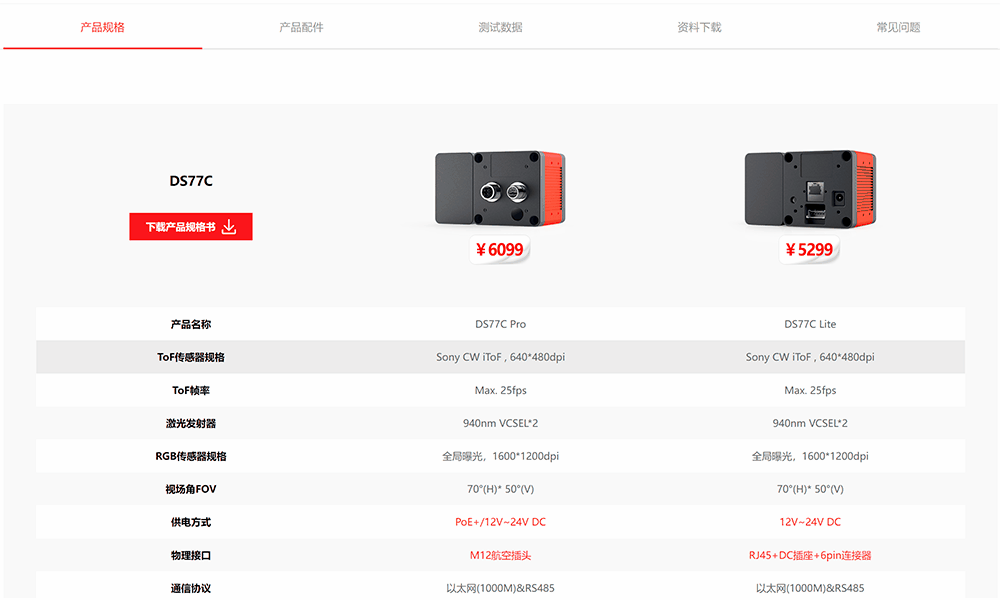Click the DS77C Lite name cell
The image size is (1000, 600).
810,324
